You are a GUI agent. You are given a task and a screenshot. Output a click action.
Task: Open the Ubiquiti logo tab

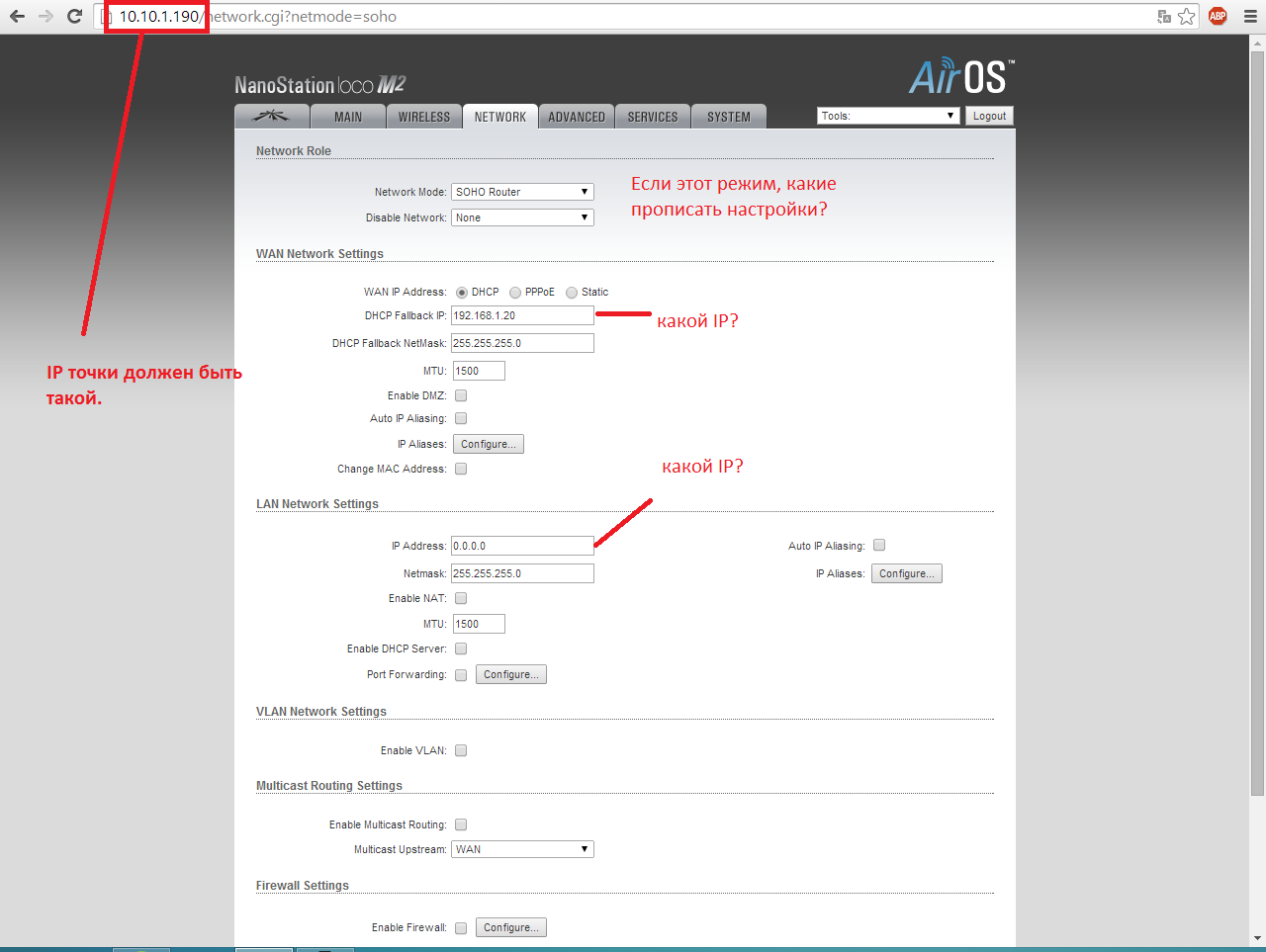click(x=272, y=117)
